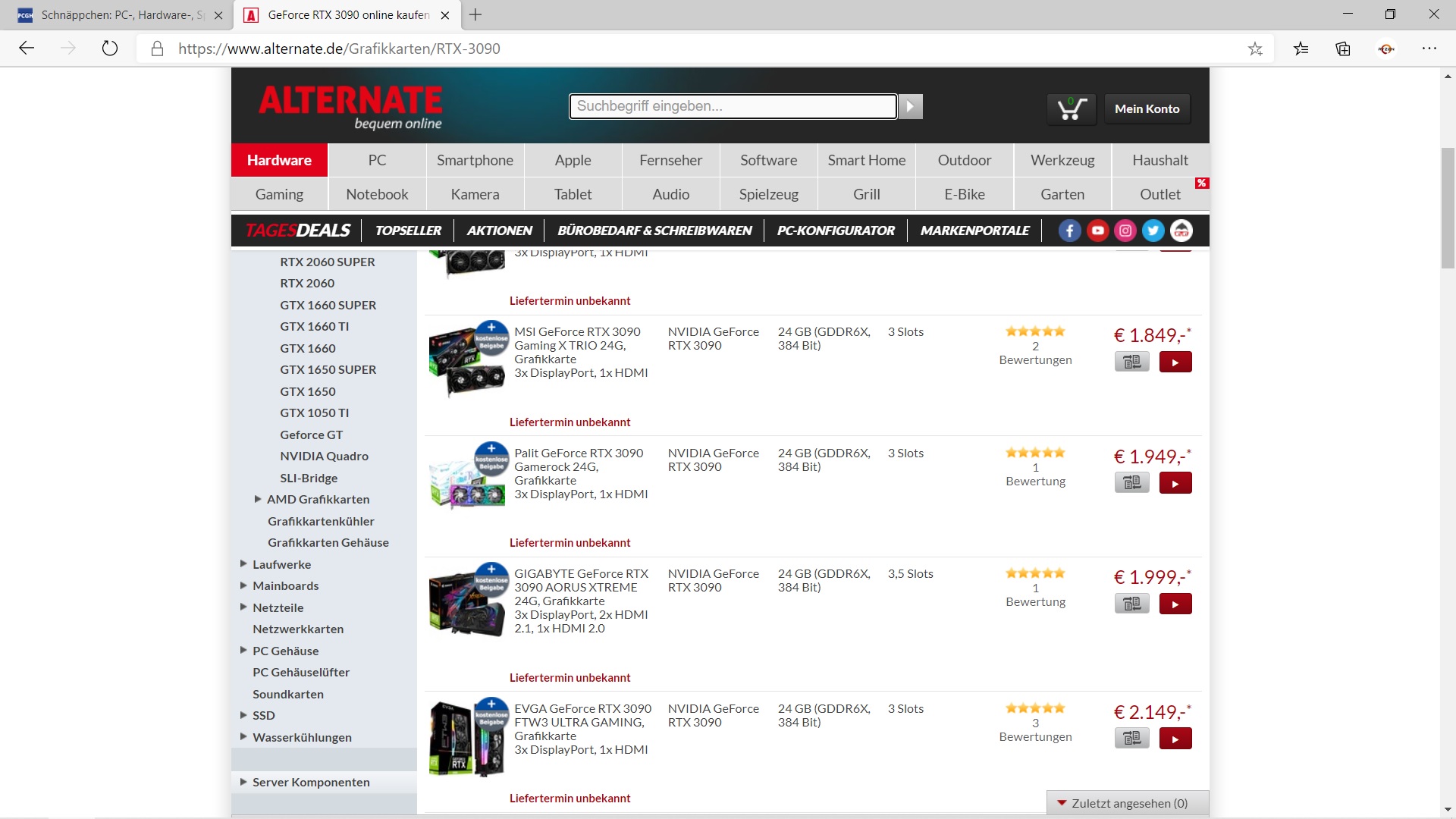Open the Smartphone navigation tab

click(475, 160)
